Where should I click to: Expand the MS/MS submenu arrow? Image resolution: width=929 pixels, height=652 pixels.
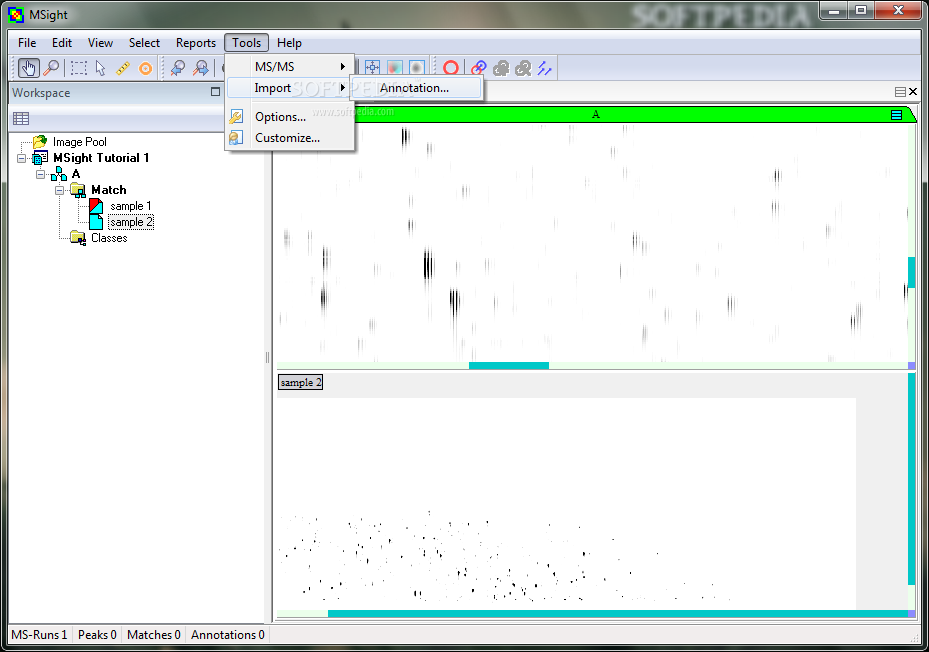(x=342, y=67)
